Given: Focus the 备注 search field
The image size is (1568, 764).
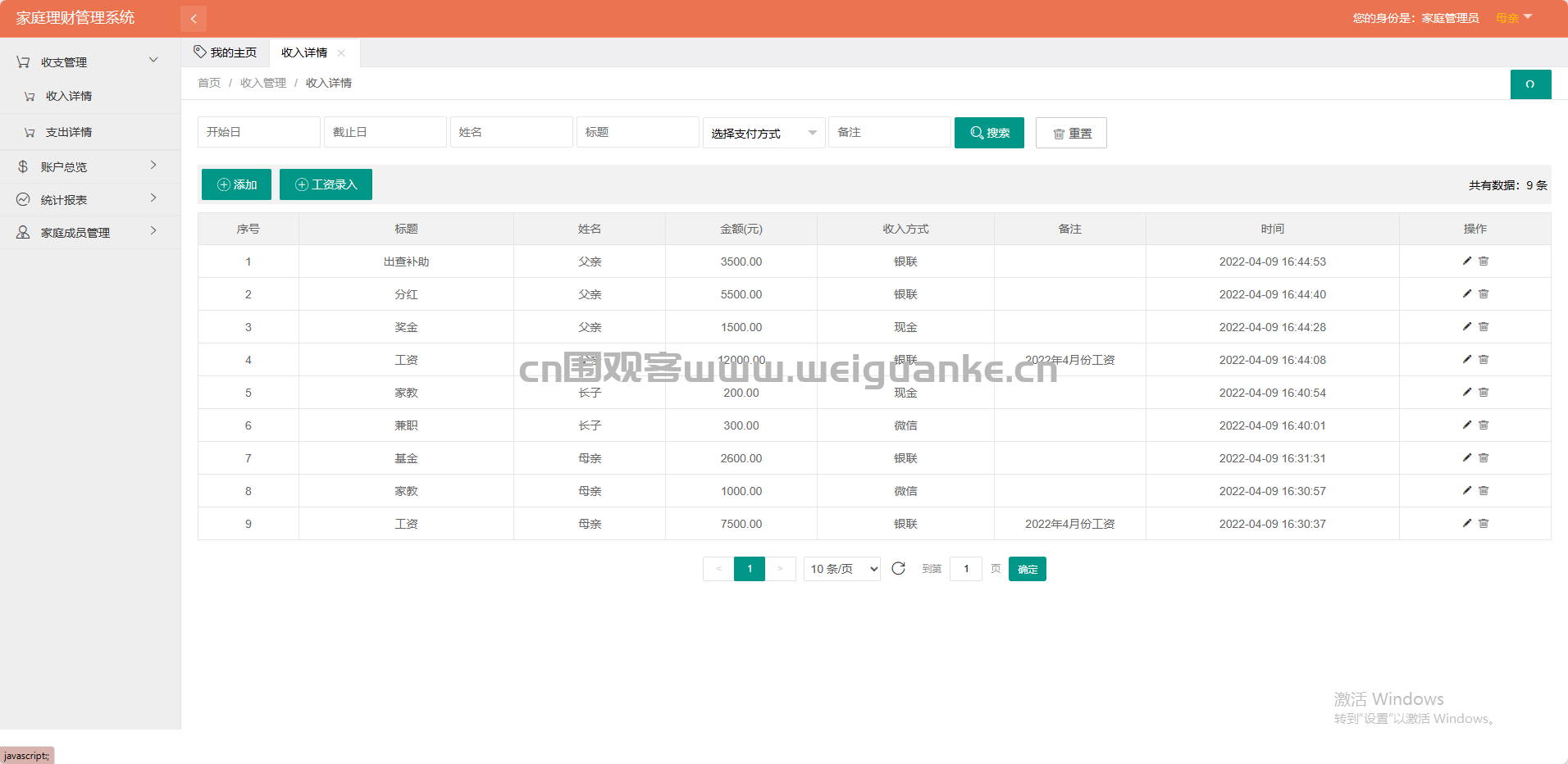Looking at the screenshot, I should coord(890,132).
